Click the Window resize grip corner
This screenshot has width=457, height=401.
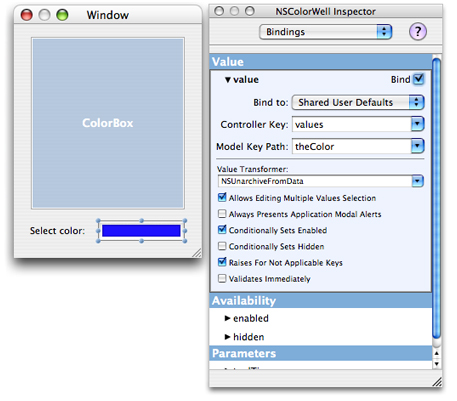coord(197,253)
